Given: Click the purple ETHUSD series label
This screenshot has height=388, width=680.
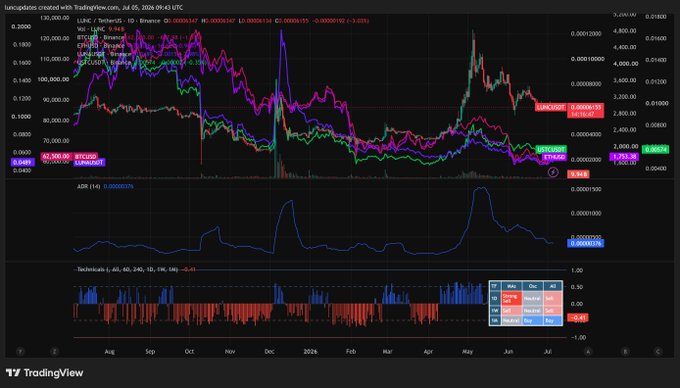Looking at the screenshot, I should click(554, 157).
